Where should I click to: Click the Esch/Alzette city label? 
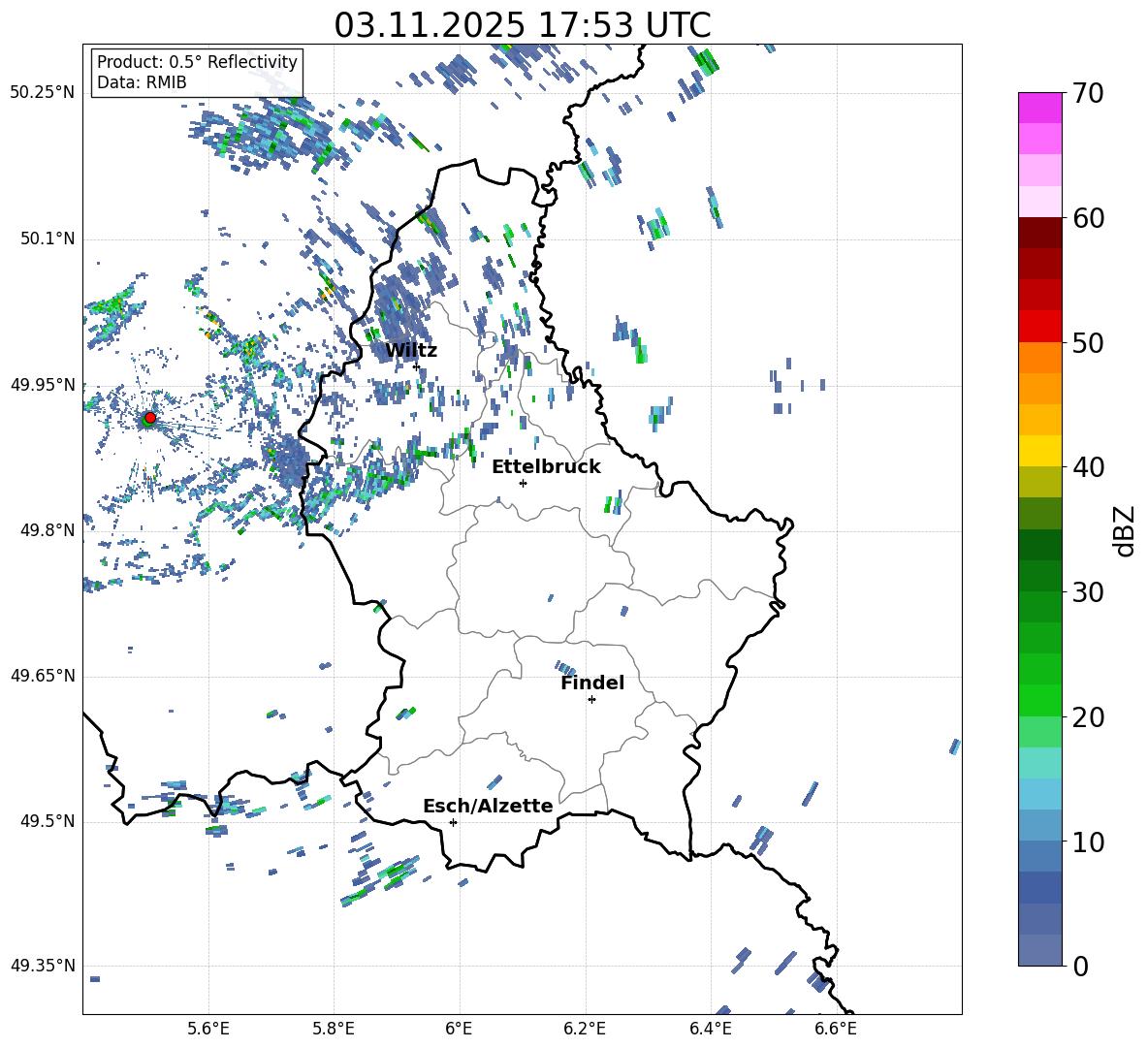(x=488, y=806)
